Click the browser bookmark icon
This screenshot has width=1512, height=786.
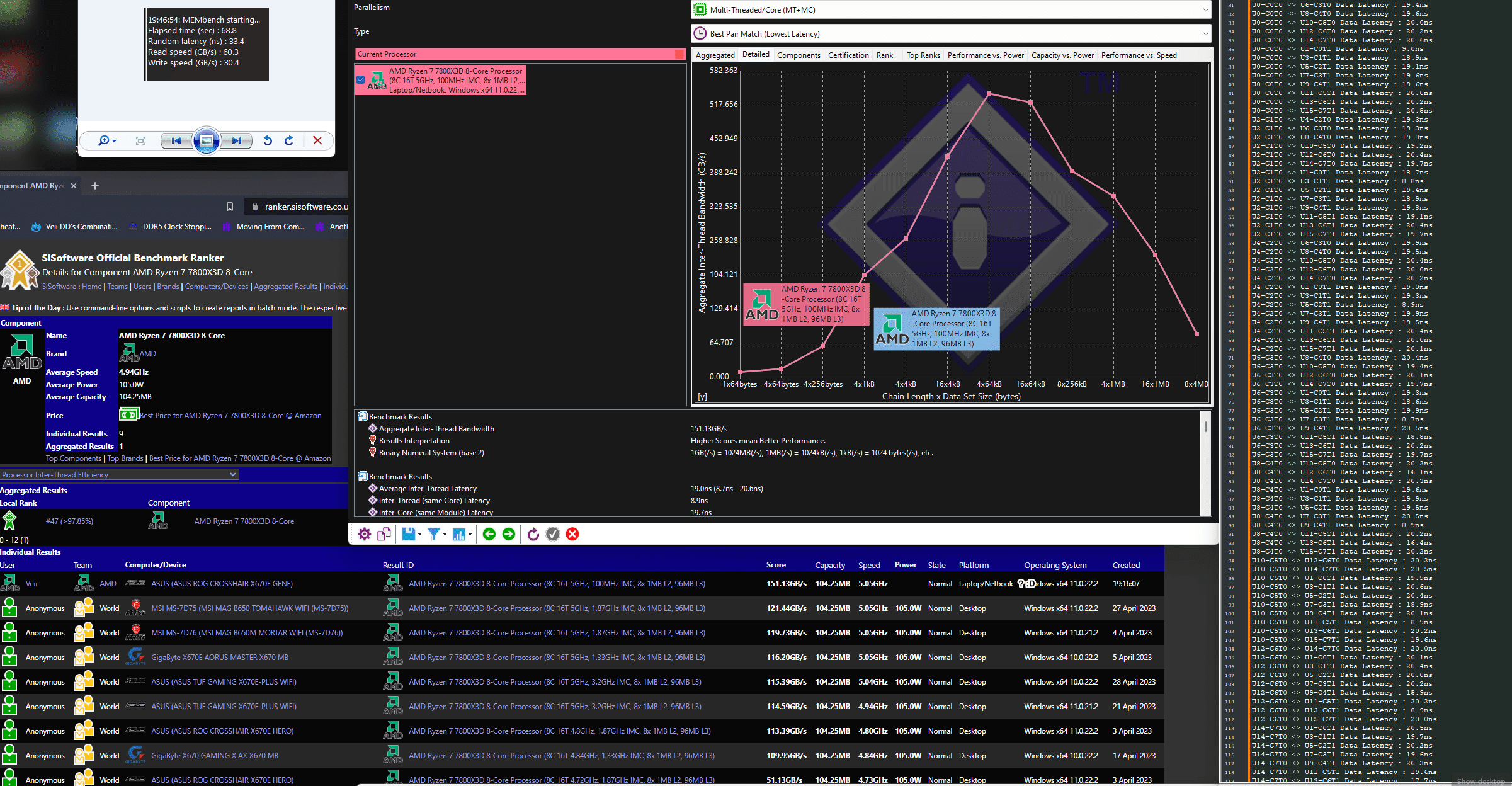230,207
